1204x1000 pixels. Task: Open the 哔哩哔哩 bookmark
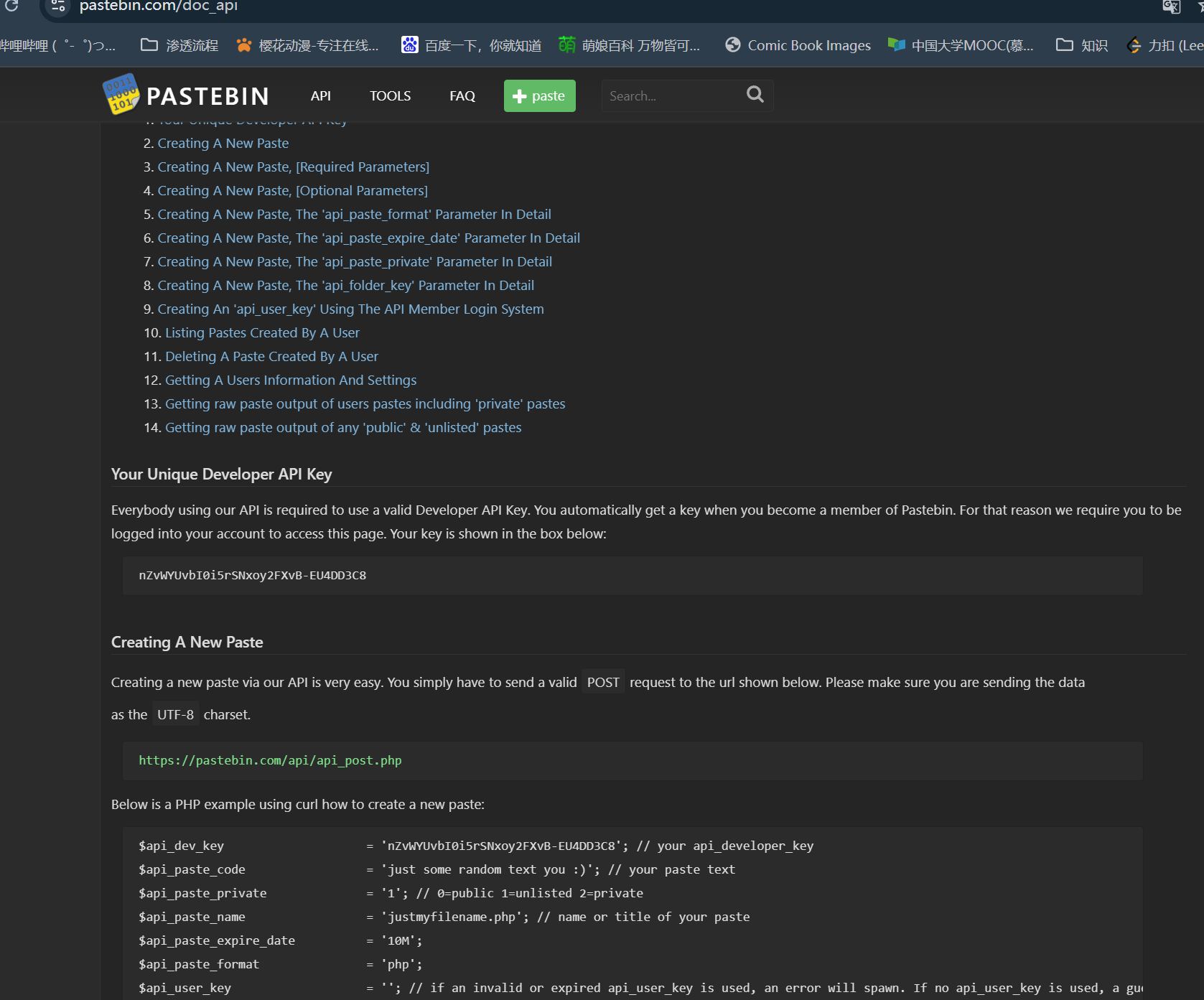click(57, 45)
